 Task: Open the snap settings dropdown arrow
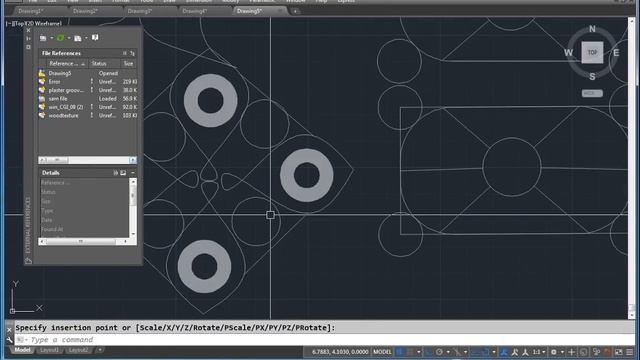click(x=418, y=352)
